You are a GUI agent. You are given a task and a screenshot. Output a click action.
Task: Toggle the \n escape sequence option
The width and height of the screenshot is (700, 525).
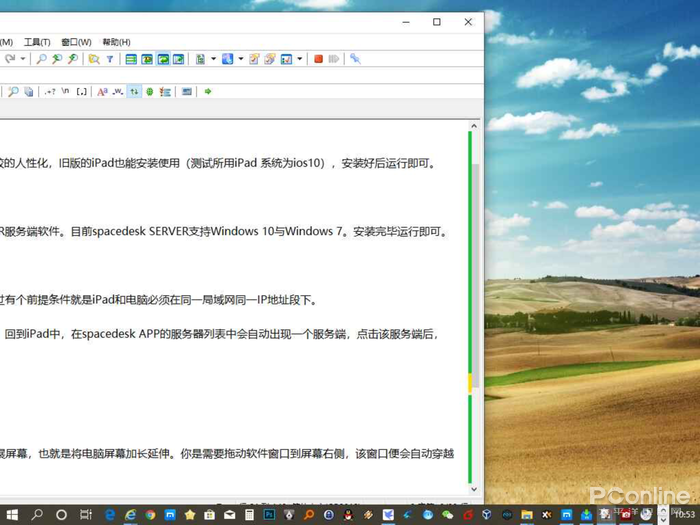coord(65,92)
